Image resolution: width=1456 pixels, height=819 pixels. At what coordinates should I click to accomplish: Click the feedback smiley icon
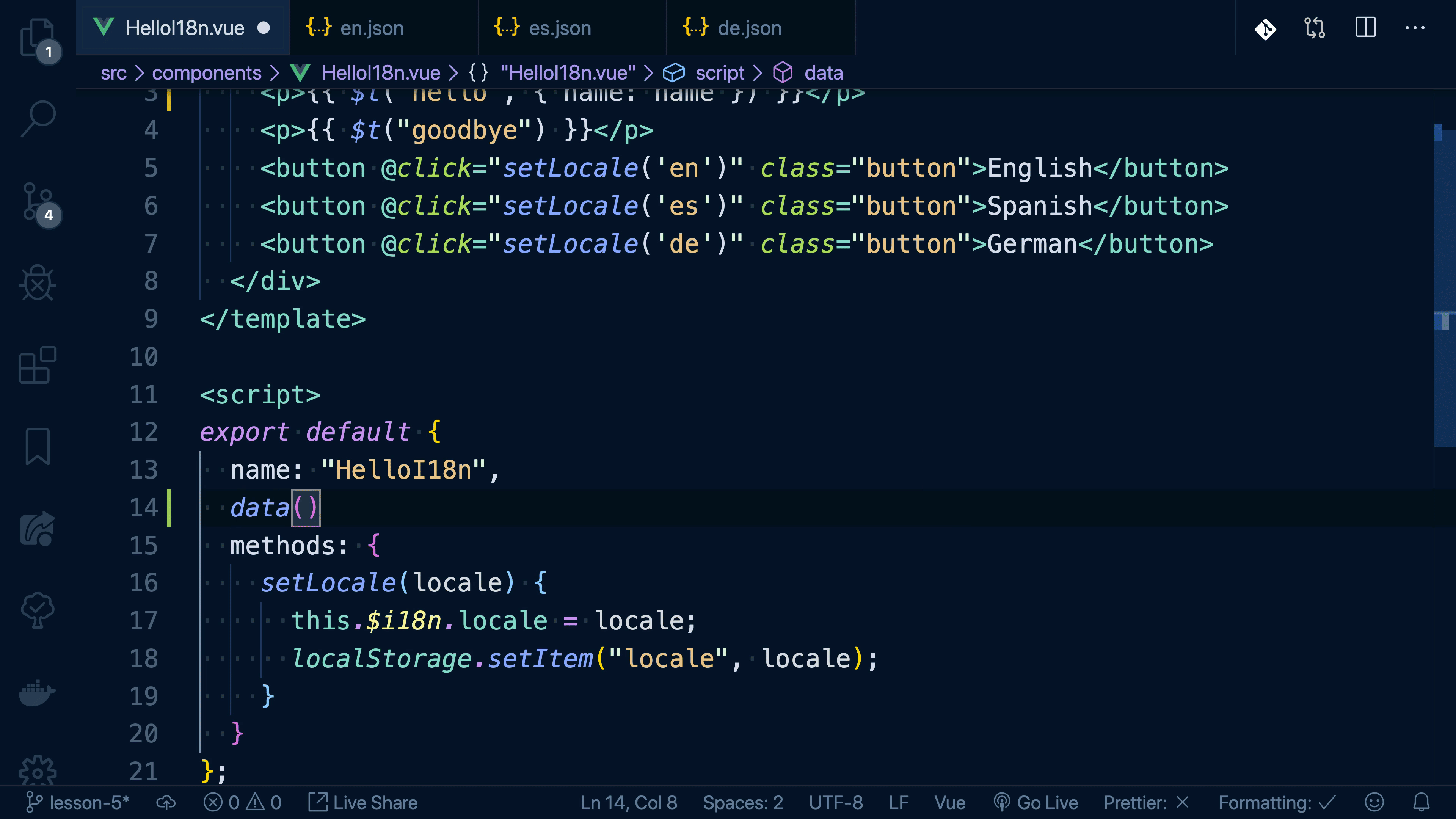click(x=1374, y=803)
